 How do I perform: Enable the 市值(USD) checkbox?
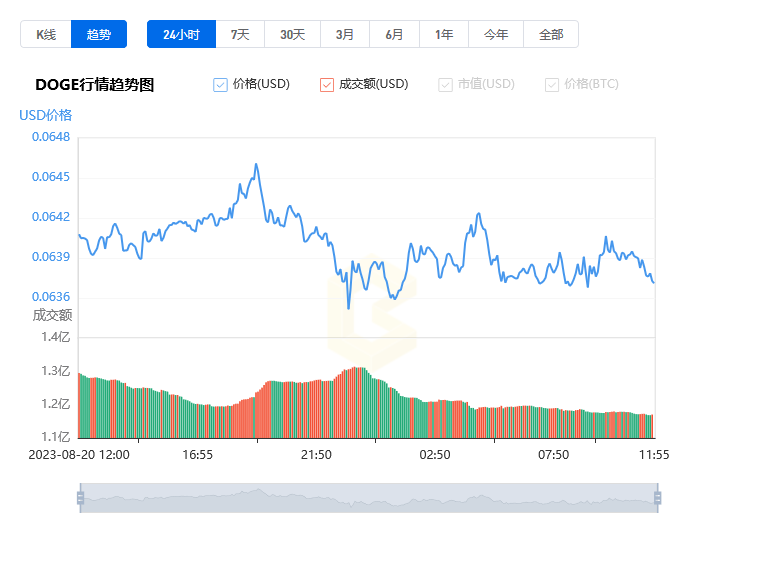[445, 85]
